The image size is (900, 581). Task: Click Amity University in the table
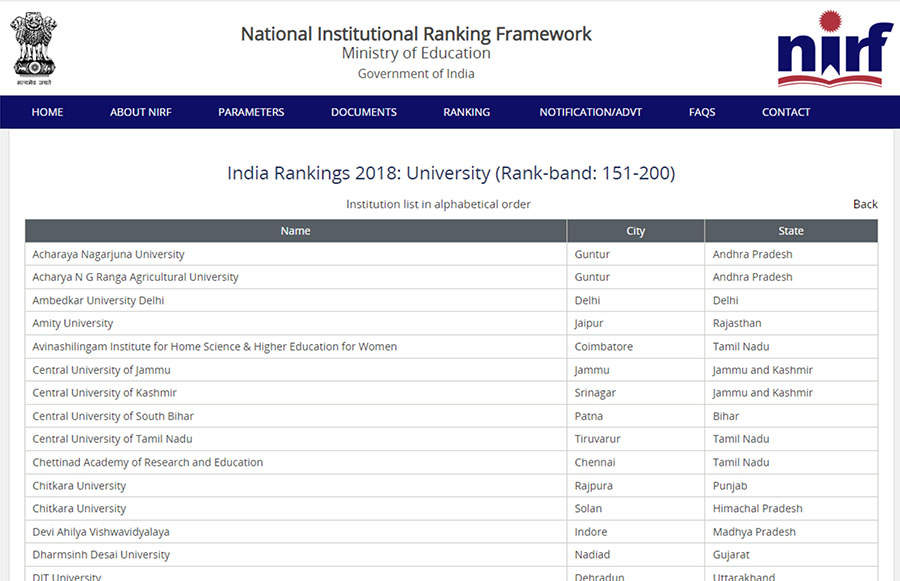click(x=73, y=323)
